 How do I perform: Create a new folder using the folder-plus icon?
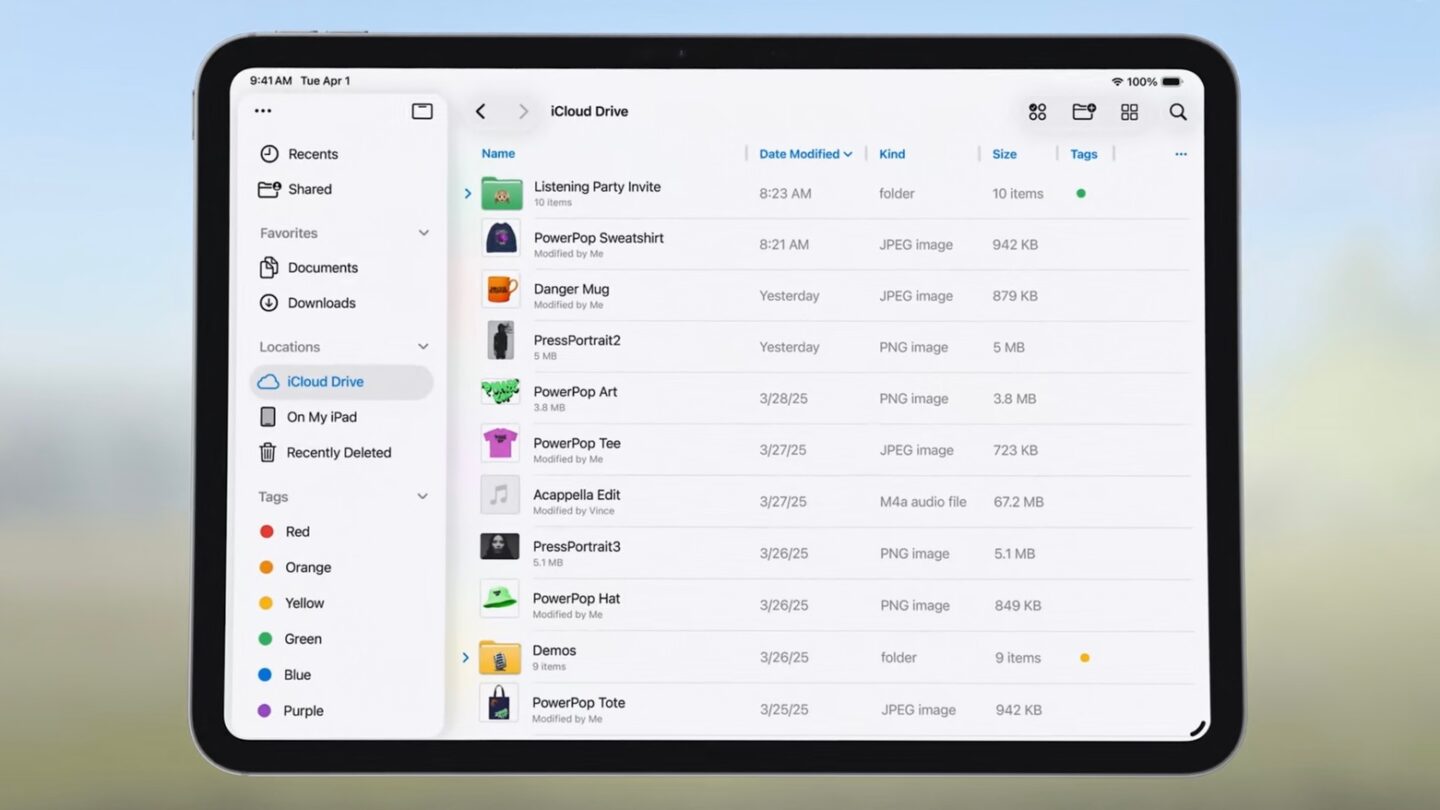[1084, 112]
